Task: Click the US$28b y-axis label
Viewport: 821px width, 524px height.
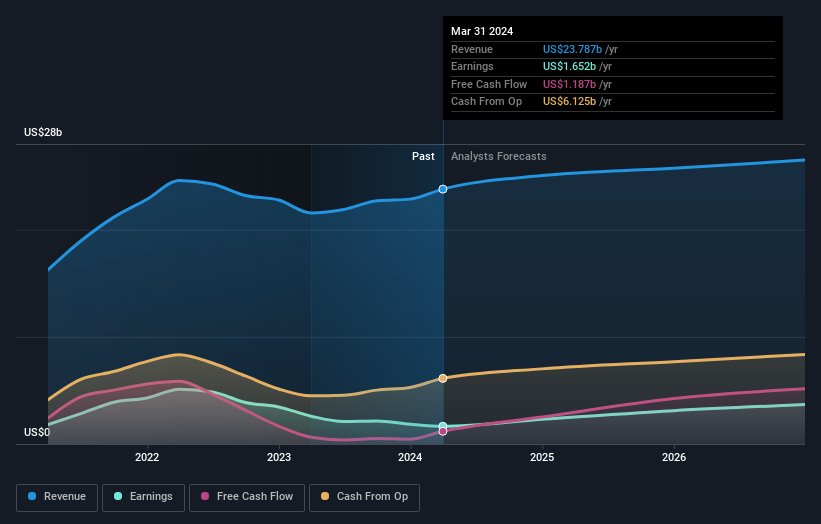Action: [43, 132]
